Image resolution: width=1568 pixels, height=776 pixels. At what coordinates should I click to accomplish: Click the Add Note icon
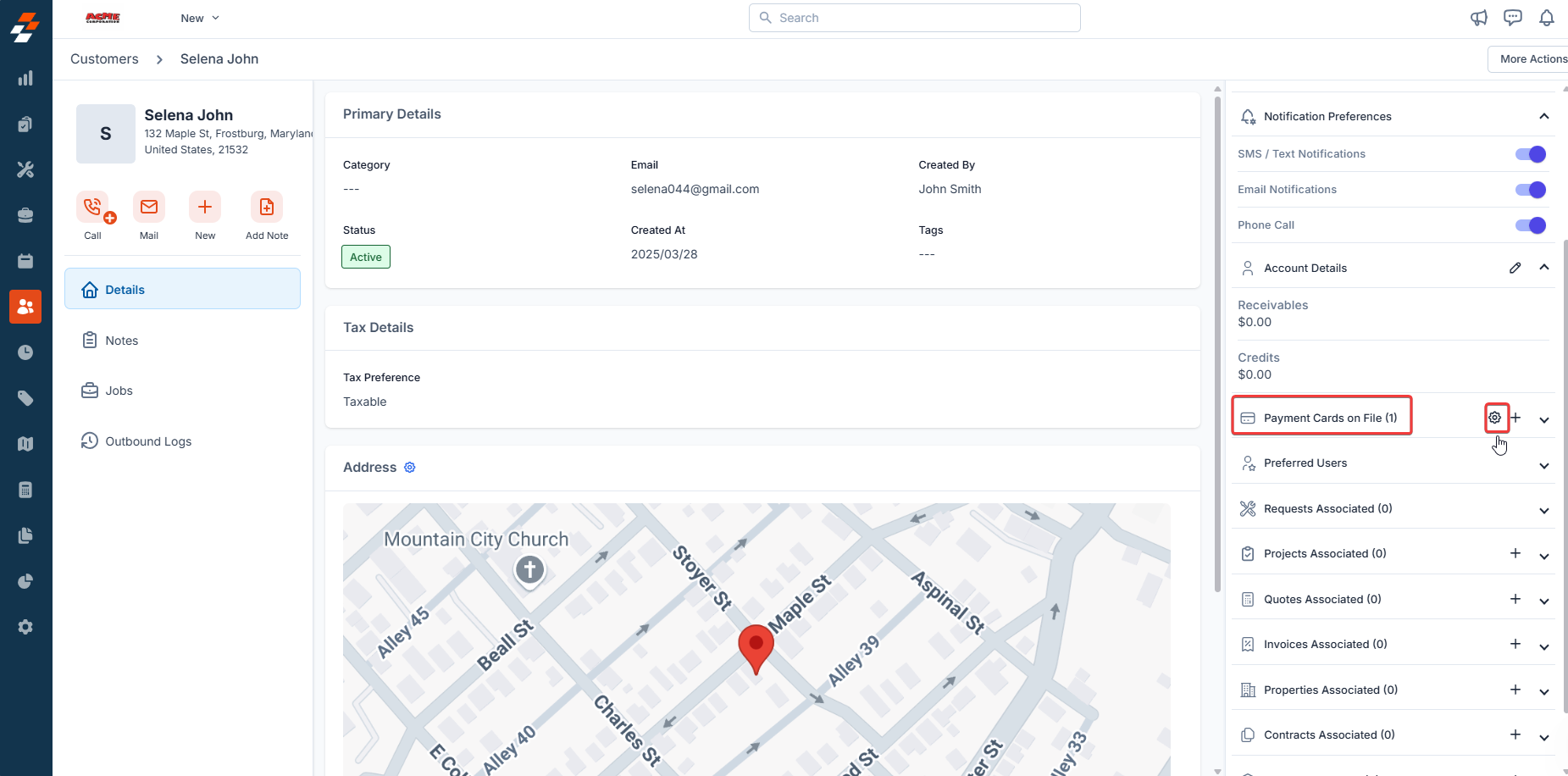tap(267, 207)
